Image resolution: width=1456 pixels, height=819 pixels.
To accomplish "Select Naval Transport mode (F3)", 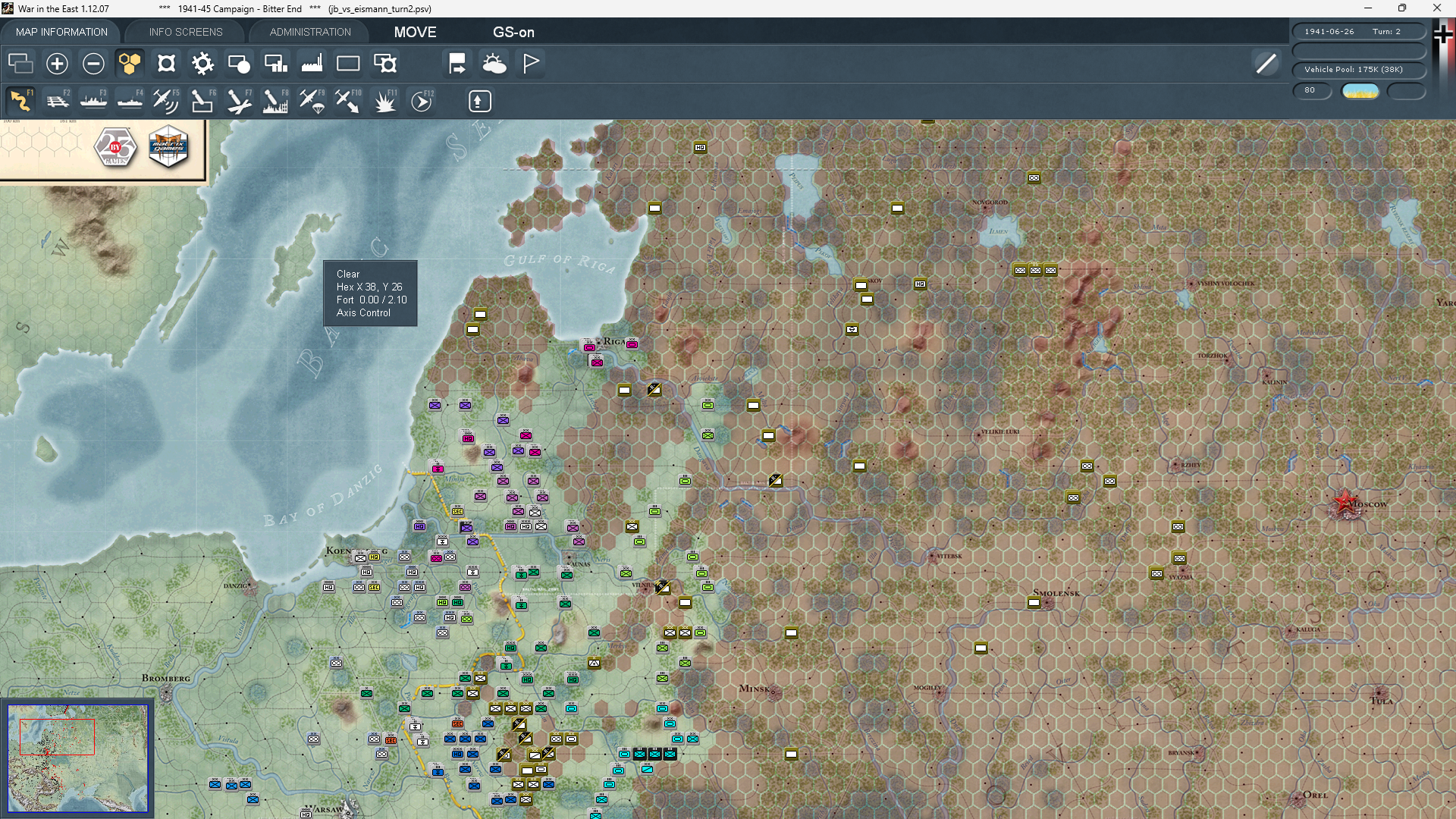I will point(93,101).
